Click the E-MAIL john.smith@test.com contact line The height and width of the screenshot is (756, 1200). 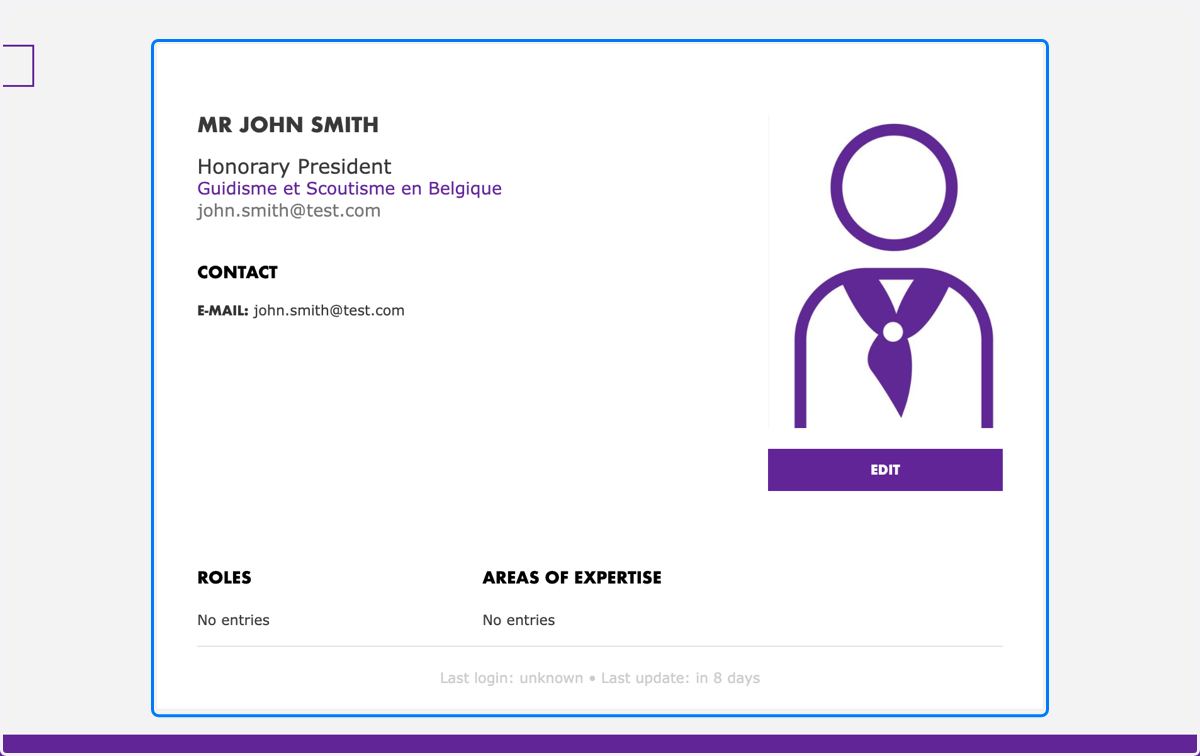[301, 311]
